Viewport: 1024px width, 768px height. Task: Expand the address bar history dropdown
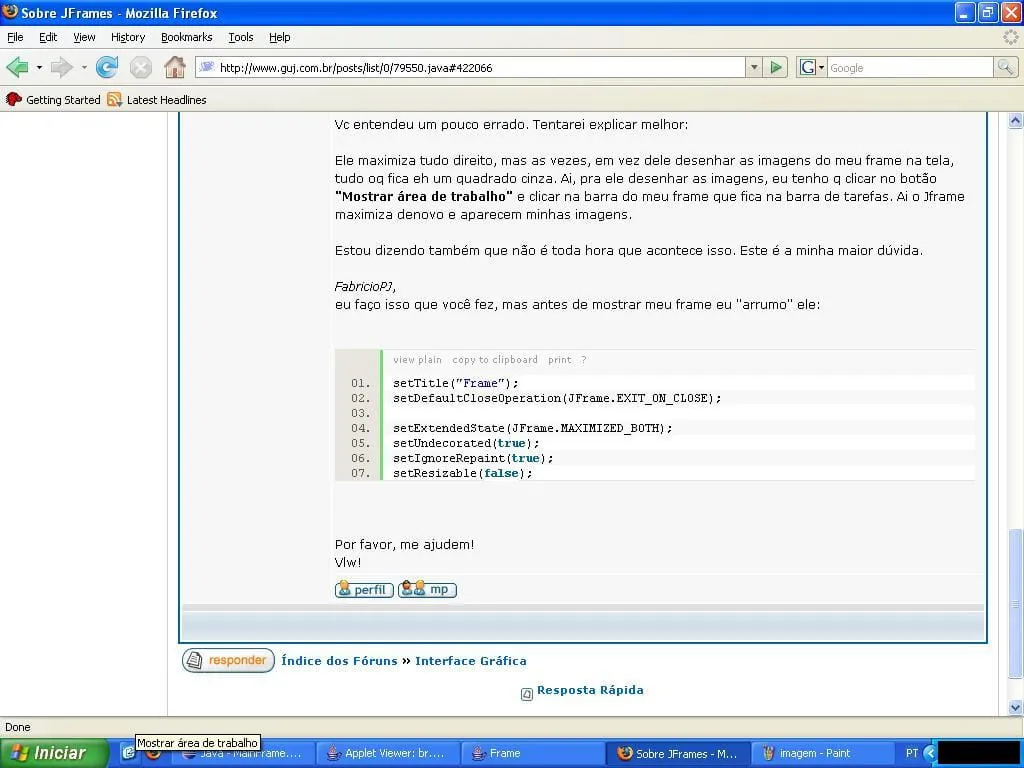pos(754,67)
